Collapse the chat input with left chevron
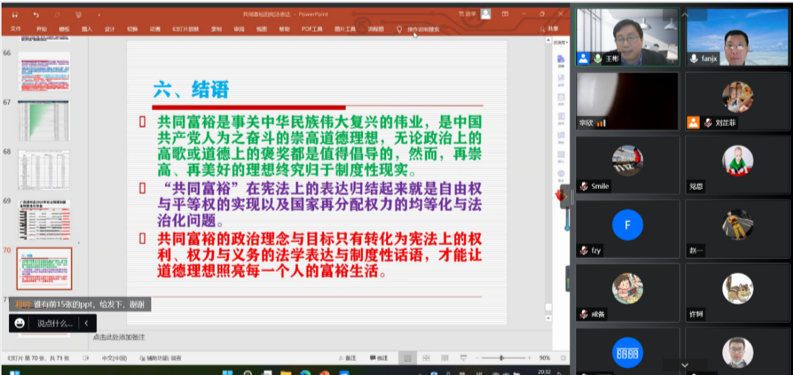 point(86,323)
